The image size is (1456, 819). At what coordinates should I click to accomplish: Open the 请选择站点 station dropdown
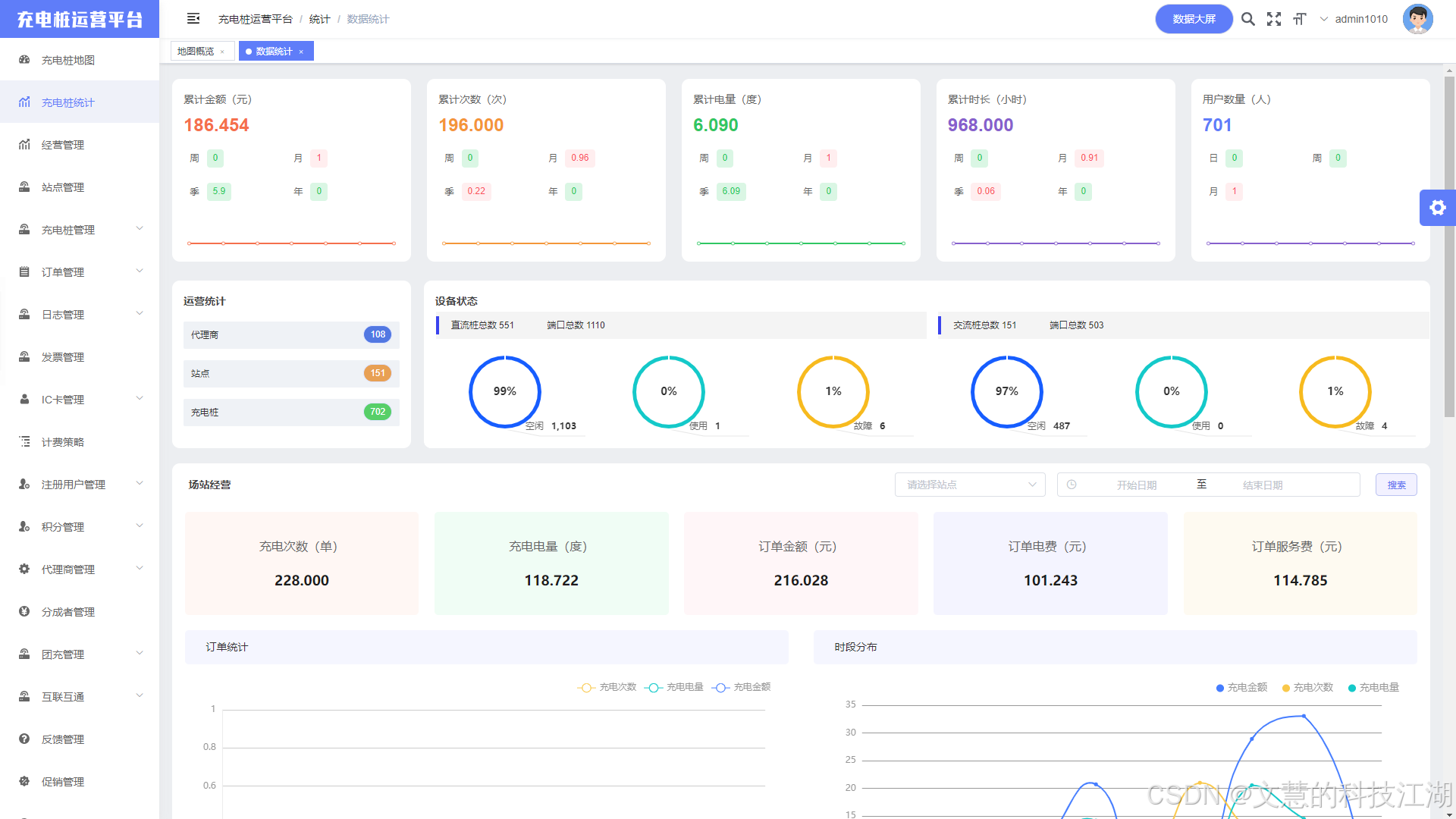tap(970, 485)
